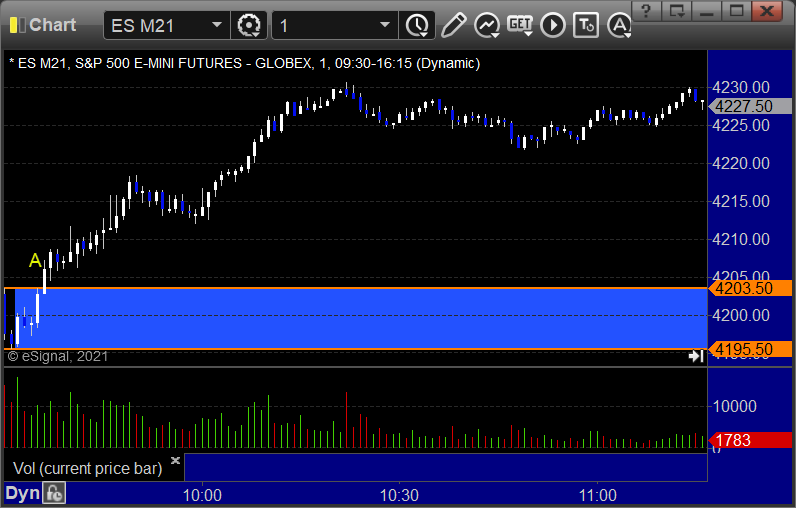Click the red 1783 volume label
Viewport: 796px width, 508px height.
click(750, 440)
